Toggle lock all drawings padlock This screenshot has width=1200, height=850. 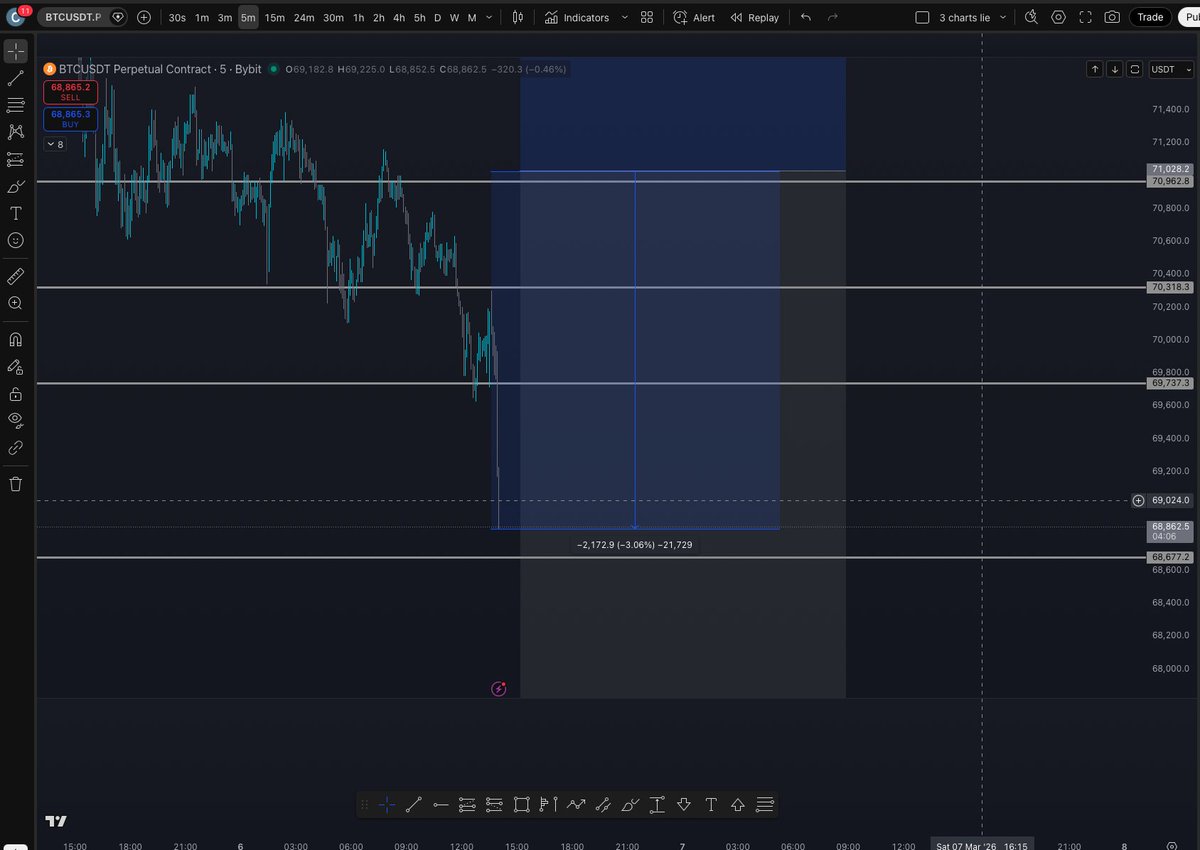(x=16, y=393)
